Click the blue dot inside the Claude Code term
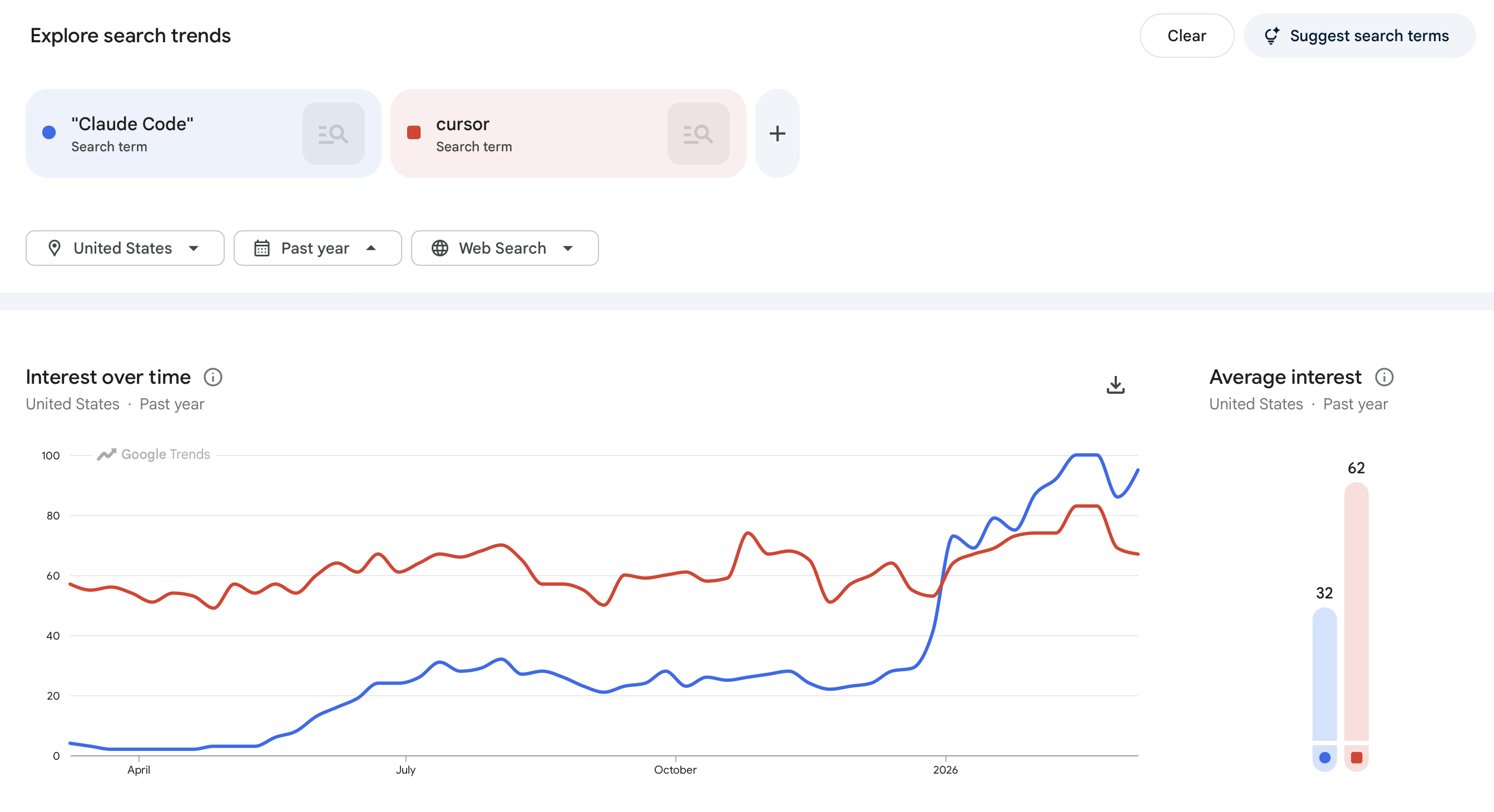The height and width of the screenshot is (812, 1494). click(x=50, y=133)
